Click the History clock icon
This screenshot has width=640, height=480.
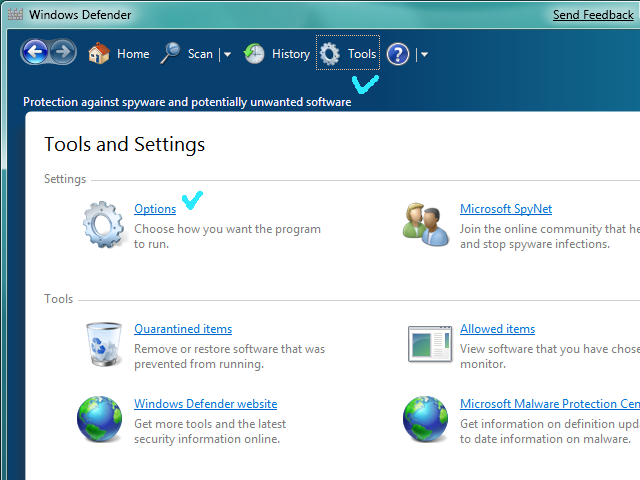pyautogui.click(x=254, y=53)
